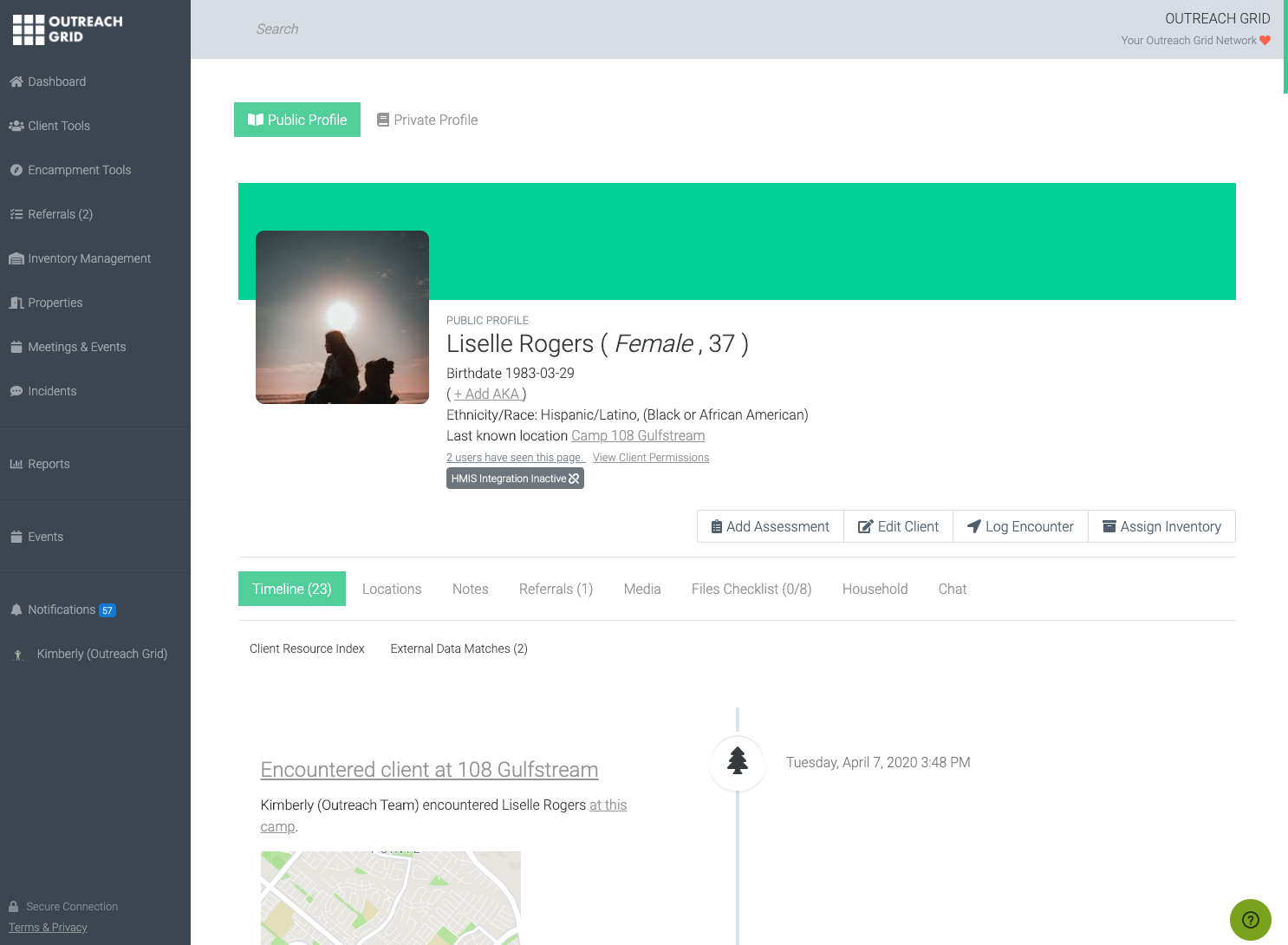Image resolution: width=1288 pixels, height=945 pixels.
Task: Click the HMIS Integration Inactive badge
Action: click(x=515, y=479)
